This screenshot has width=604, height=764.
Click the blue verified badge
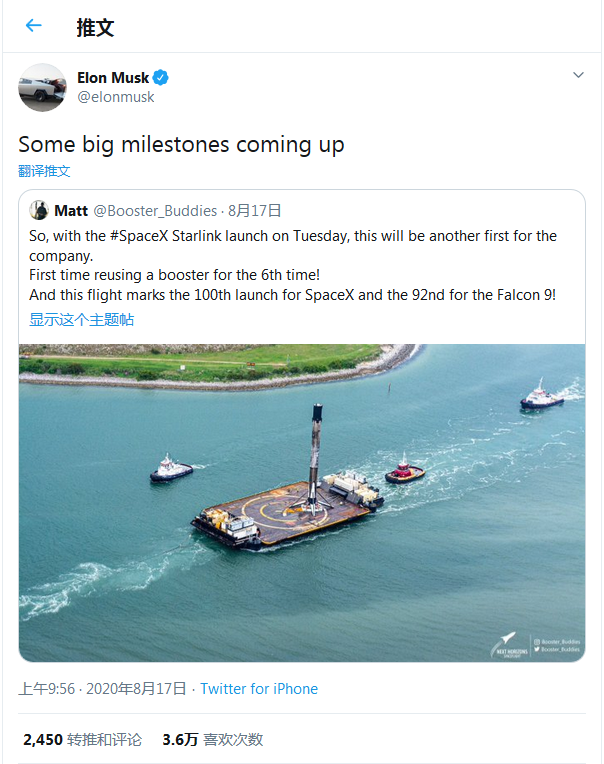click(x=160, y=78)
